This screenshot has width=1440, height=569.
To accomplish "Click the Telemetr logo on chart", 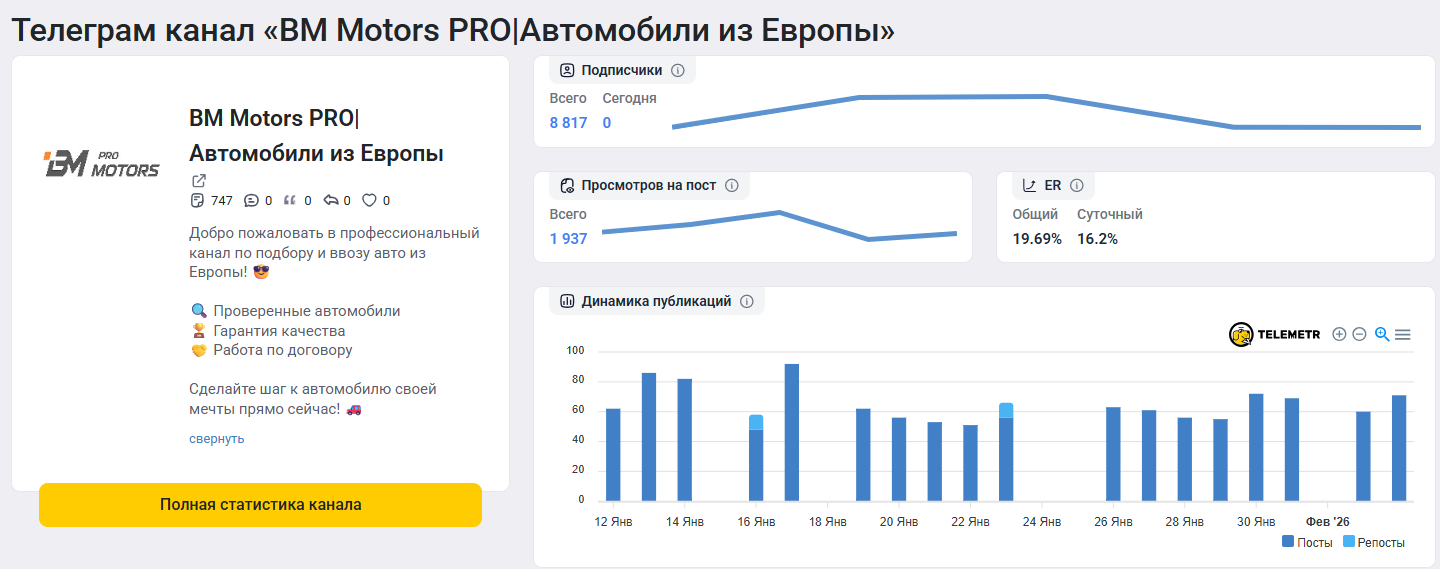I will click(1275, 335).
